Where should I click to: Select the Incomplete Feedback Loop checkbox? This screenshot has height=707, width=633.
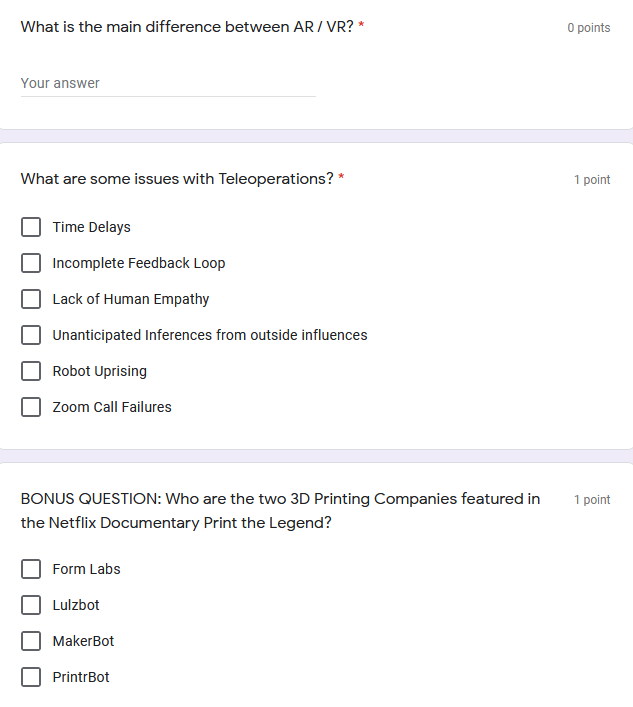(x=32, y=263)
